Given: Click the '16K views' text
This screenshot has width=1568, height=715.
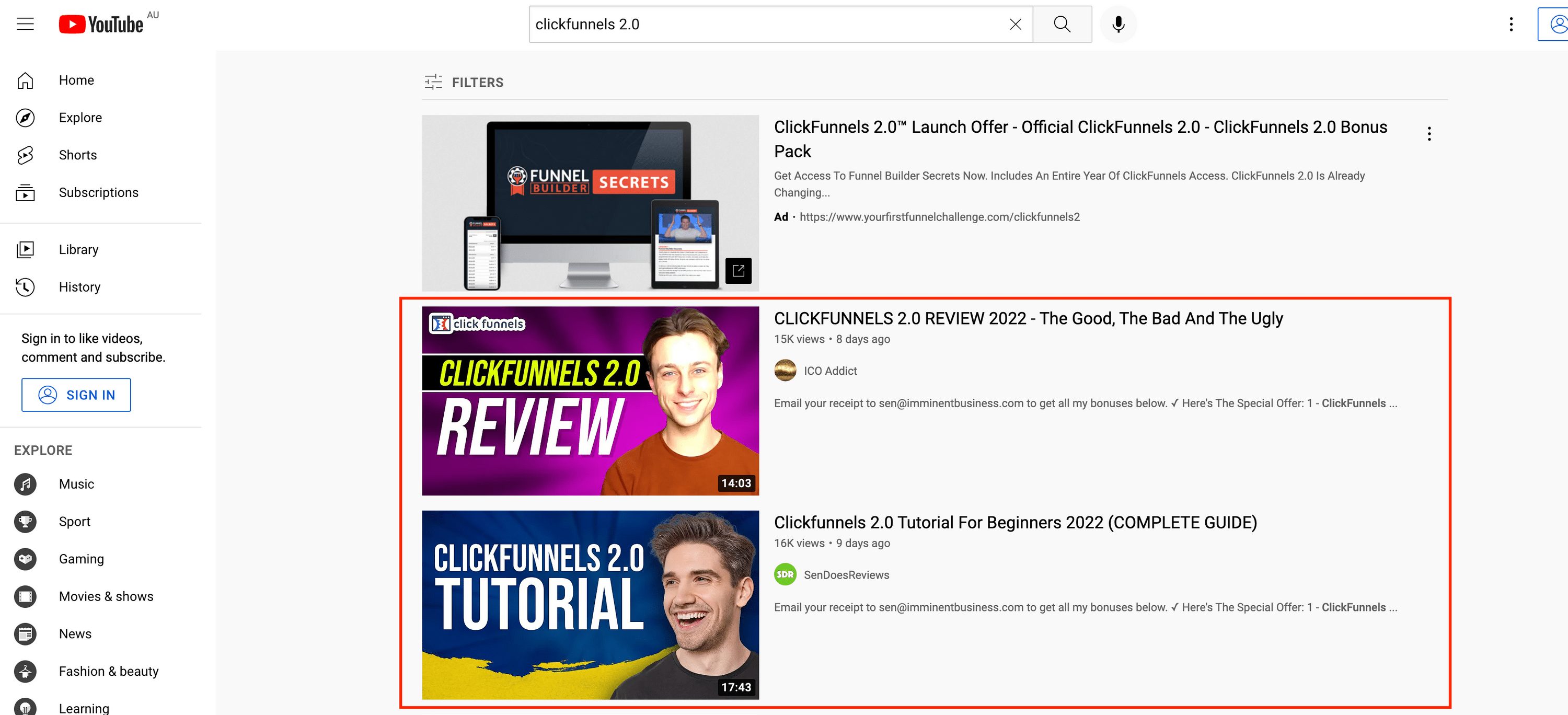Looking at the screenshot, I should (x=799, y=543).
